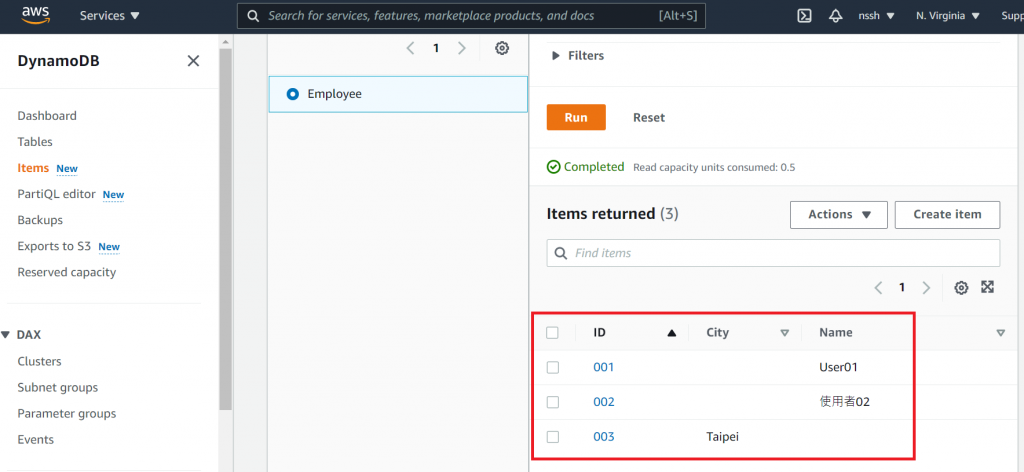Viewport: 1024px width, 472px height.
Task: Sort by City column arrow
Action: click(784, 333)
